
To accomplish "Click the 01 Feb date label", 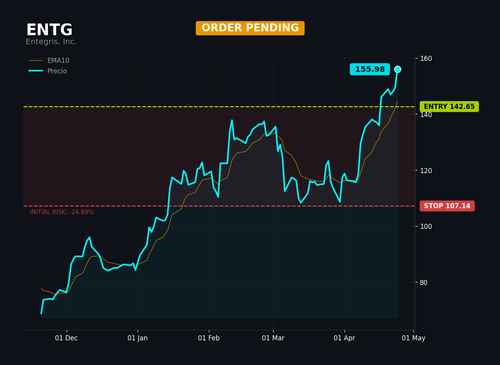I will coord(209,338).
